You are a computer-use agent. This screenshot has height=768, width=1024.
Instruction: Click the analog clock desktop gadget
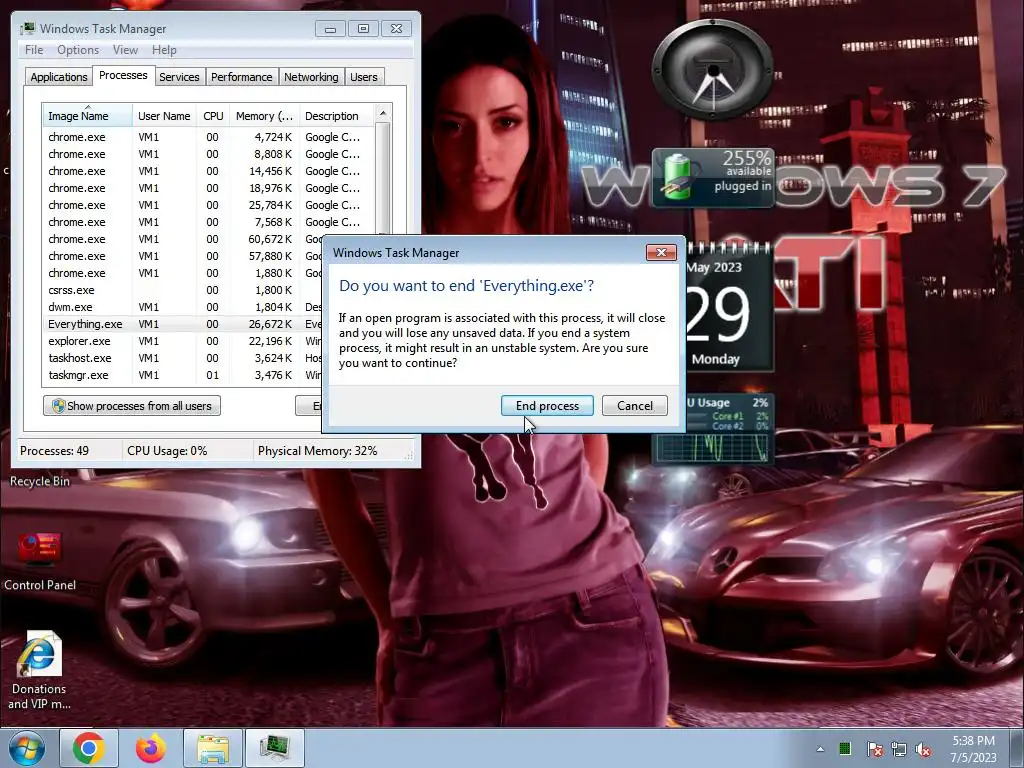pos(713,70)
